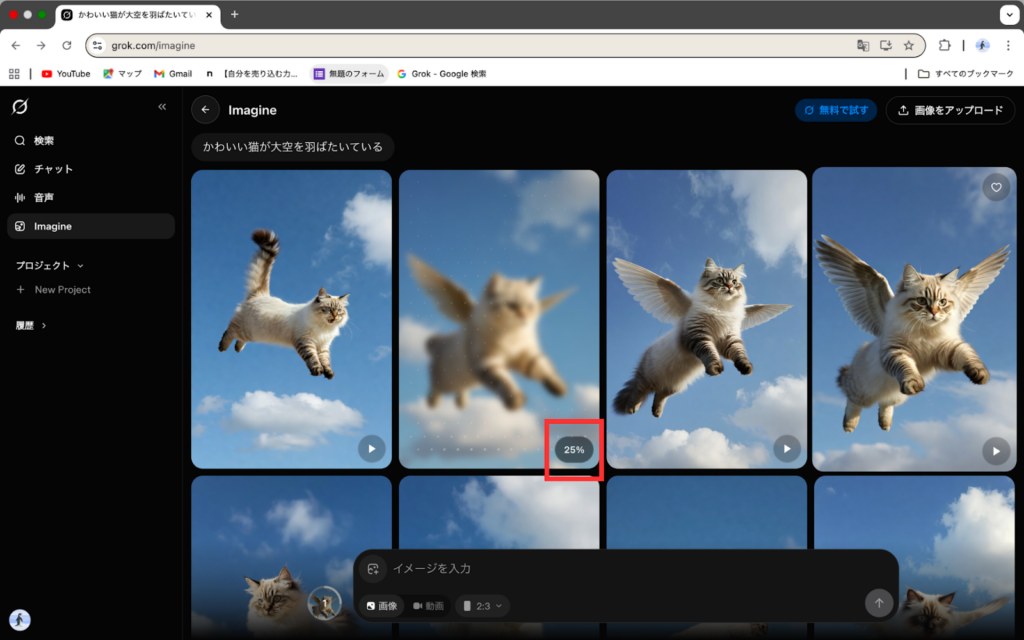Image resolution: width=1024 pixels, height=640 pixels.
Task: Collapse the sidebar with the double chevron
Action: coord(162,106)
